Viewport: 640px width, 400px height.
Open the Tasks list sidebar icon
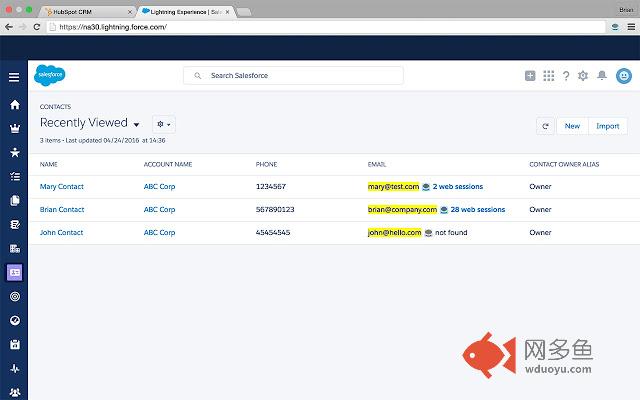(15, 176)
